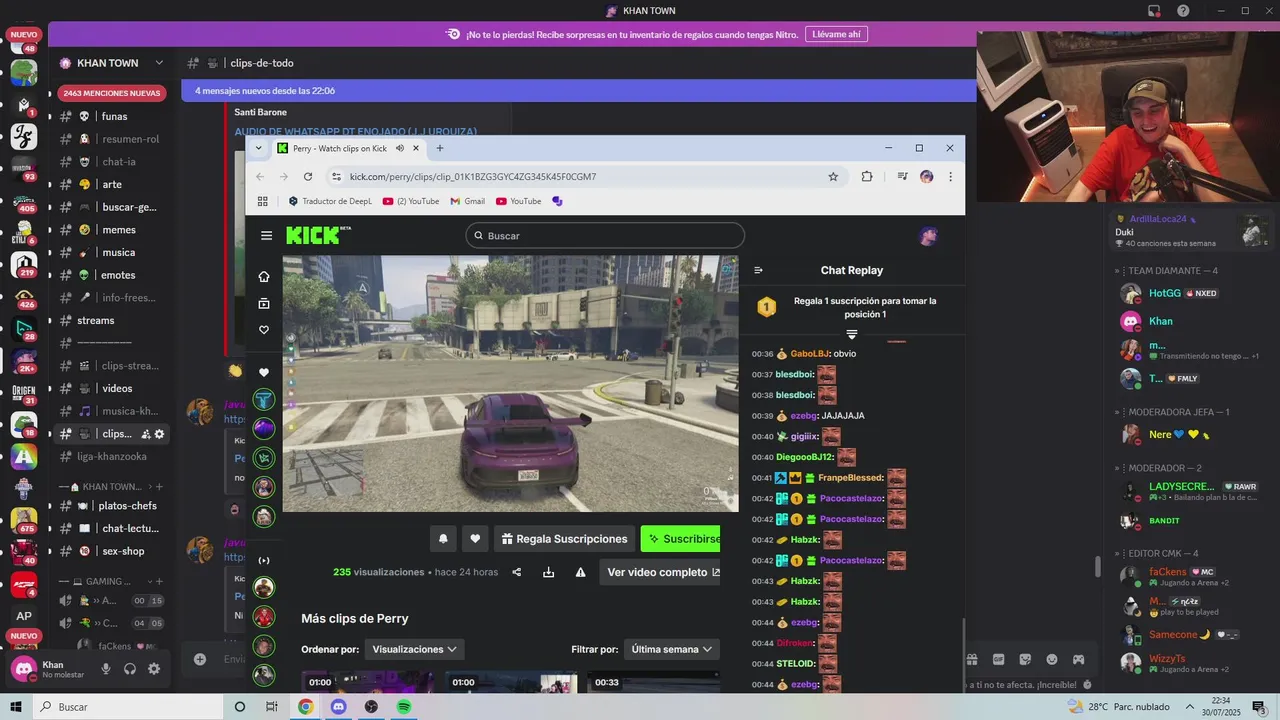This screenshot has width=1280, height=720.
Task: Open the Windows Start menu
Action: [15, 707]
